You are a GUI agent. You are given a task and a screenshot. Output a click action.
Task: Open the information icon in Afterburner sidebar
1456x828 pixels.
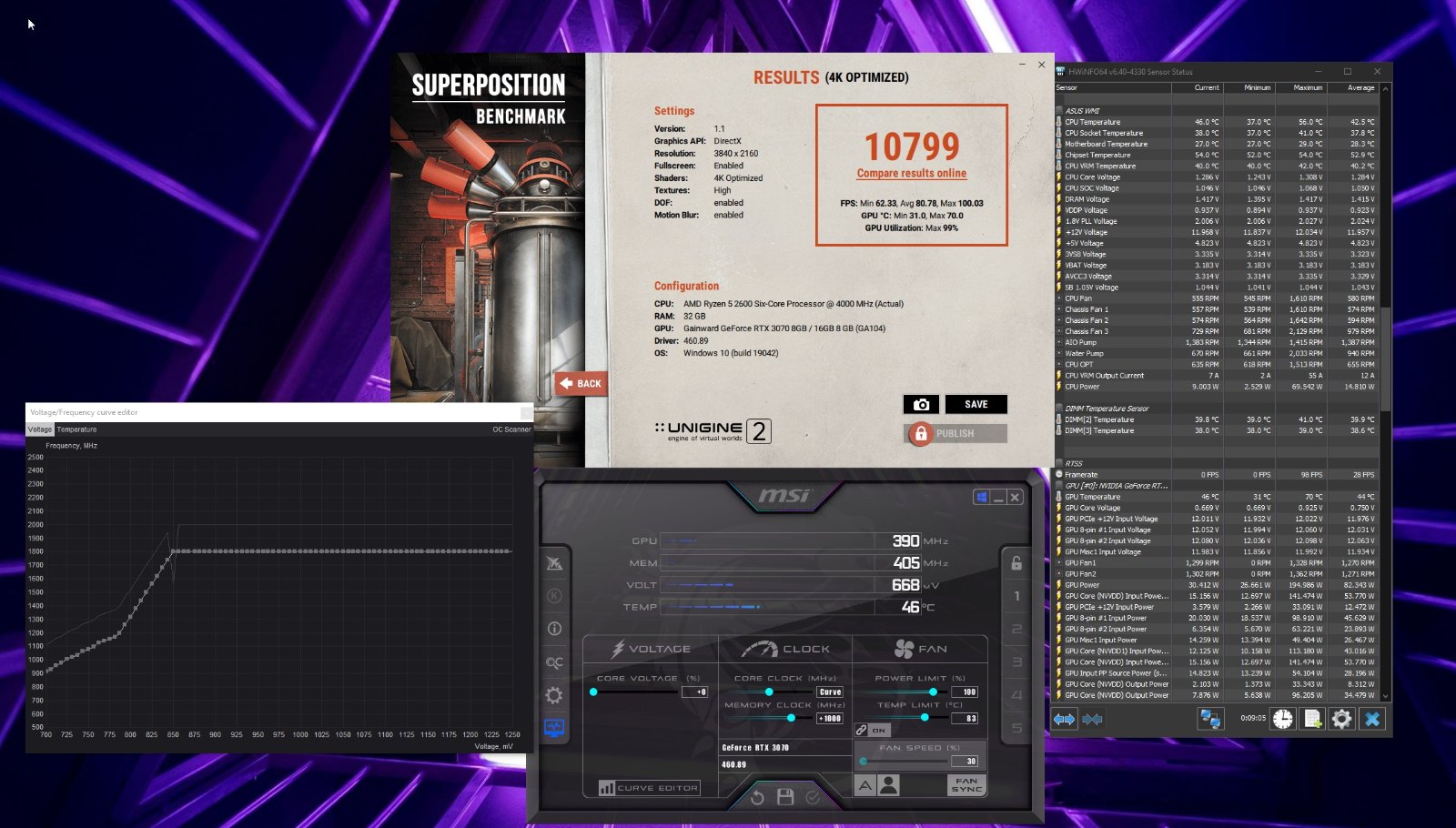click(x=554, y=629)
